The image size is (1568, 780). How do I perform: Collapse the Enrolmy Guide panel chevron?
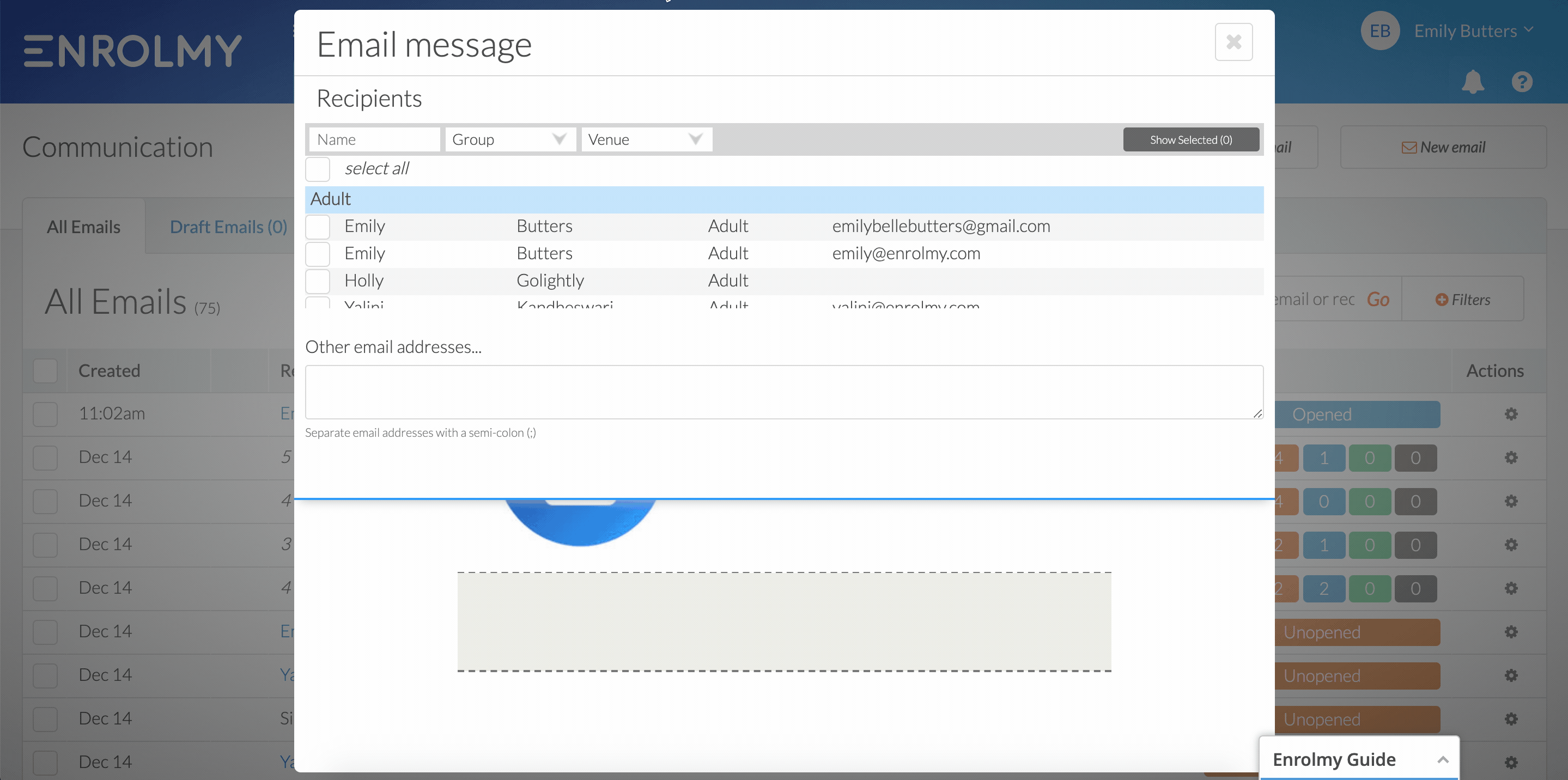click(1443, 759)
